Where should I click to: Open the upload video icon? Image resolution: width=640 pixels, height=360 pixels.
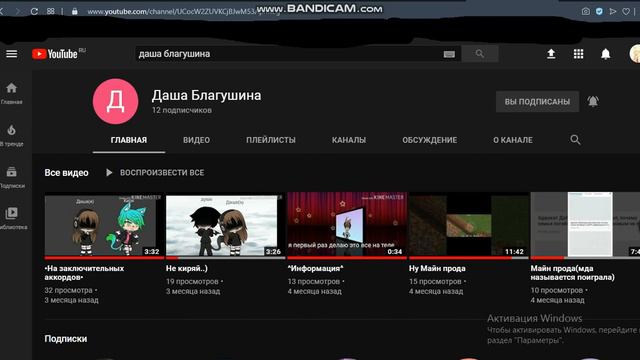click(x=551, y=54)
